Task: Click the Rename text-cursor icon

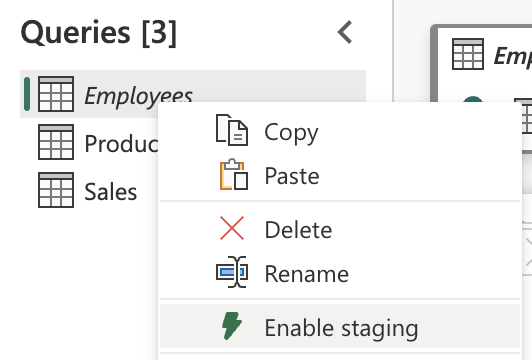Action: 232,272
